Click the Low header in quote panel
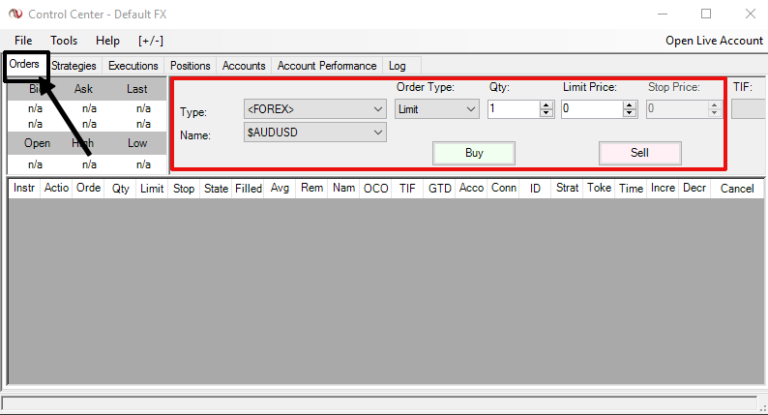The height and width of the screenshot is (415, 768). tap(137, 143)
